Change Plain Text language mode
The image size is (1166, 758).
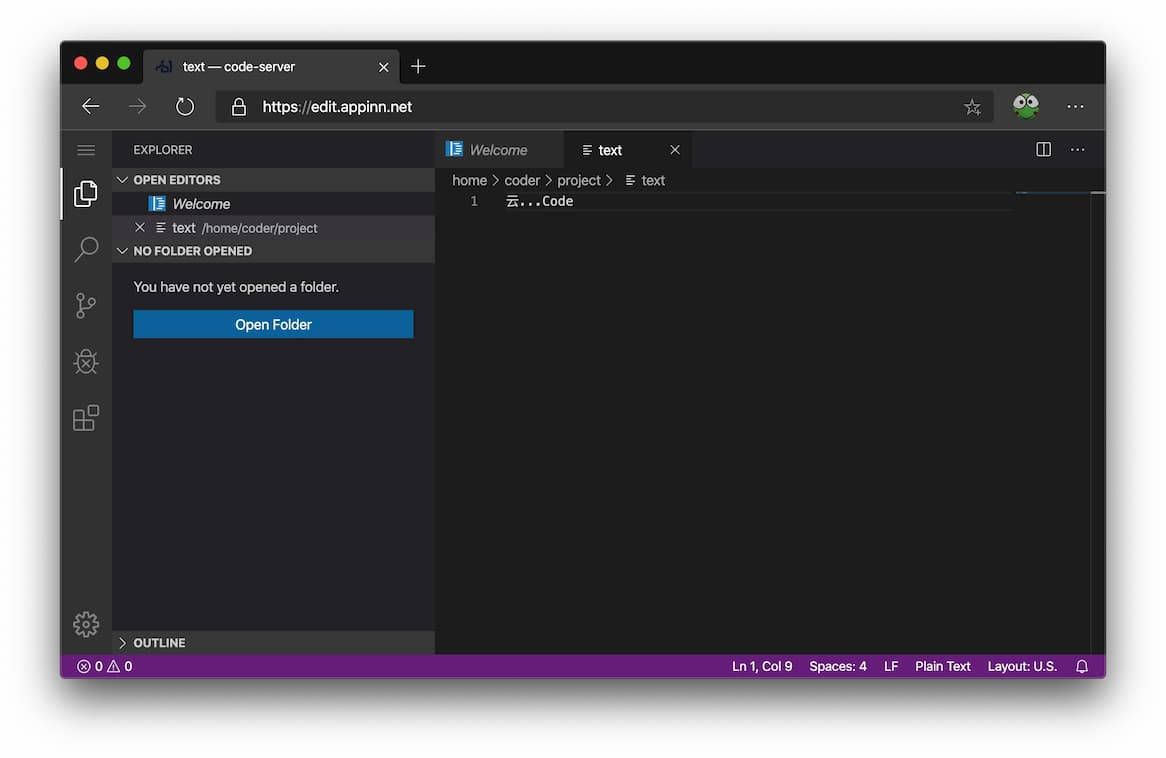(942, 666)
